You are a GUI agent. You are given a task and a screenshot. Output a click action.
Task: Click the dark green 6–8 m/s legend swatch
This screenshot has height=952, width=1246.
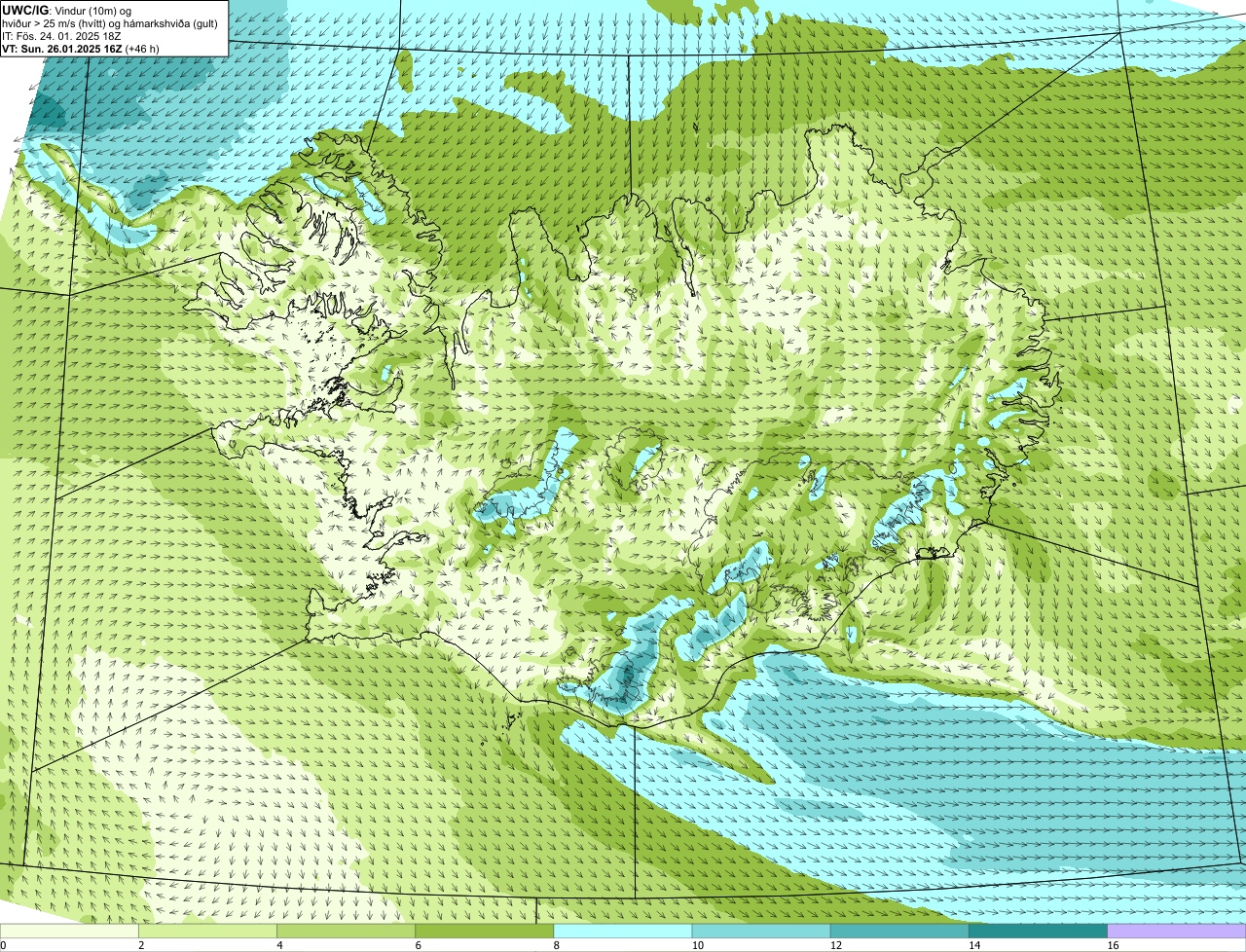(485, 932)
